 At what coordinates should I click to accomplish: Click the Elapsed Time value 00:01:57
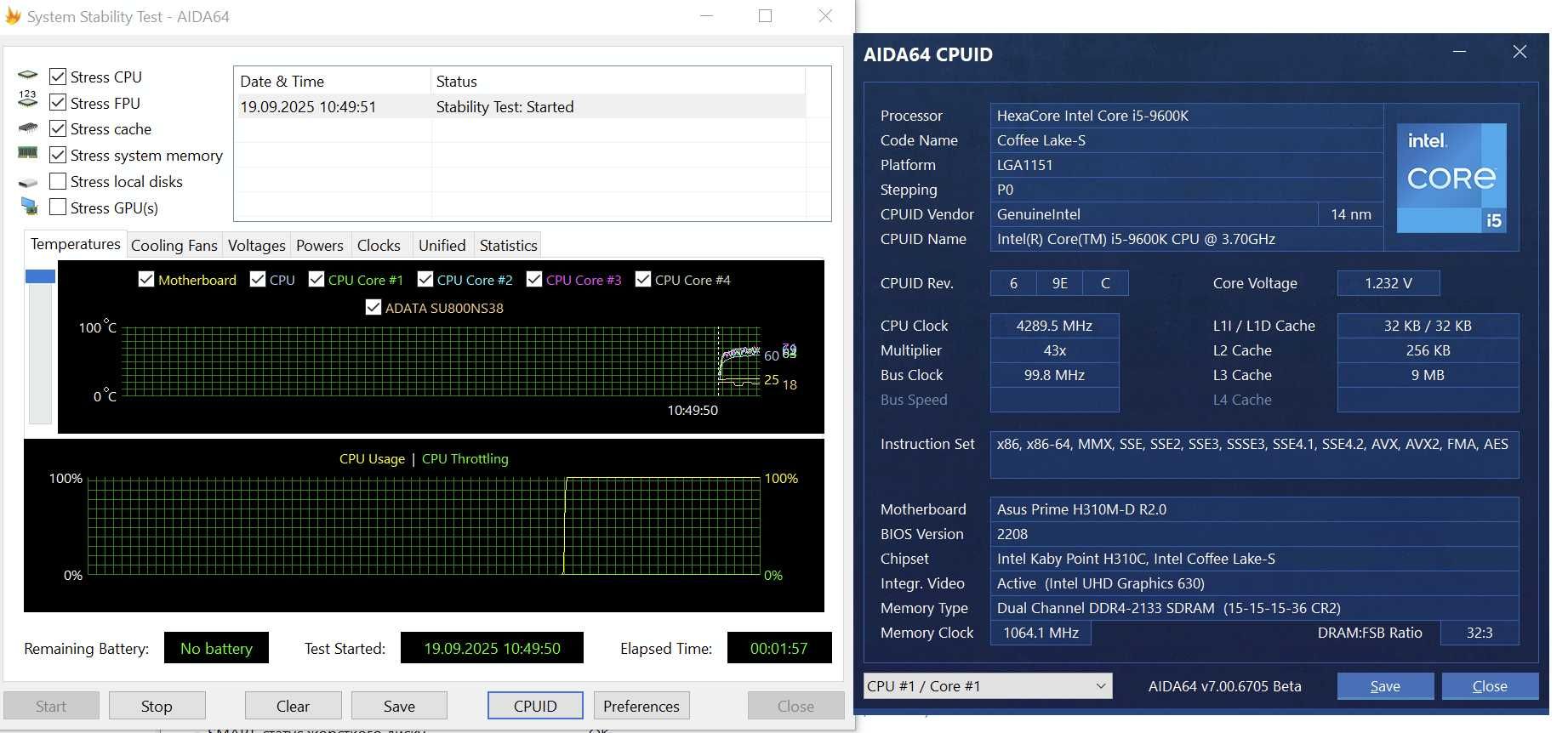[779, 648]
